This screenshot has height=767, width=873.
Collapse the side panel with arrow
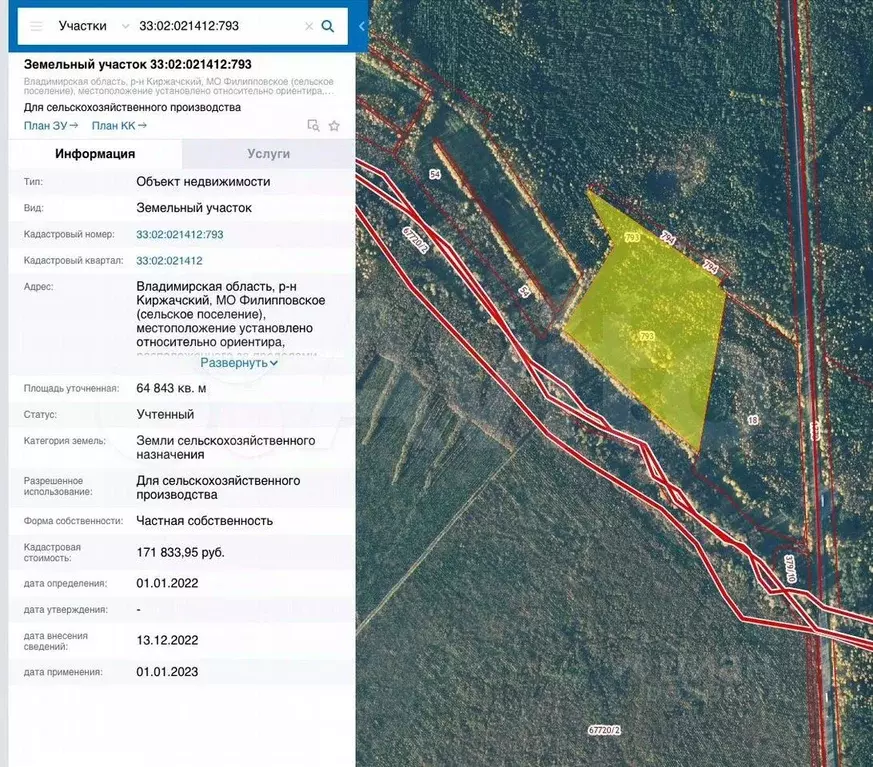(362, 26)
